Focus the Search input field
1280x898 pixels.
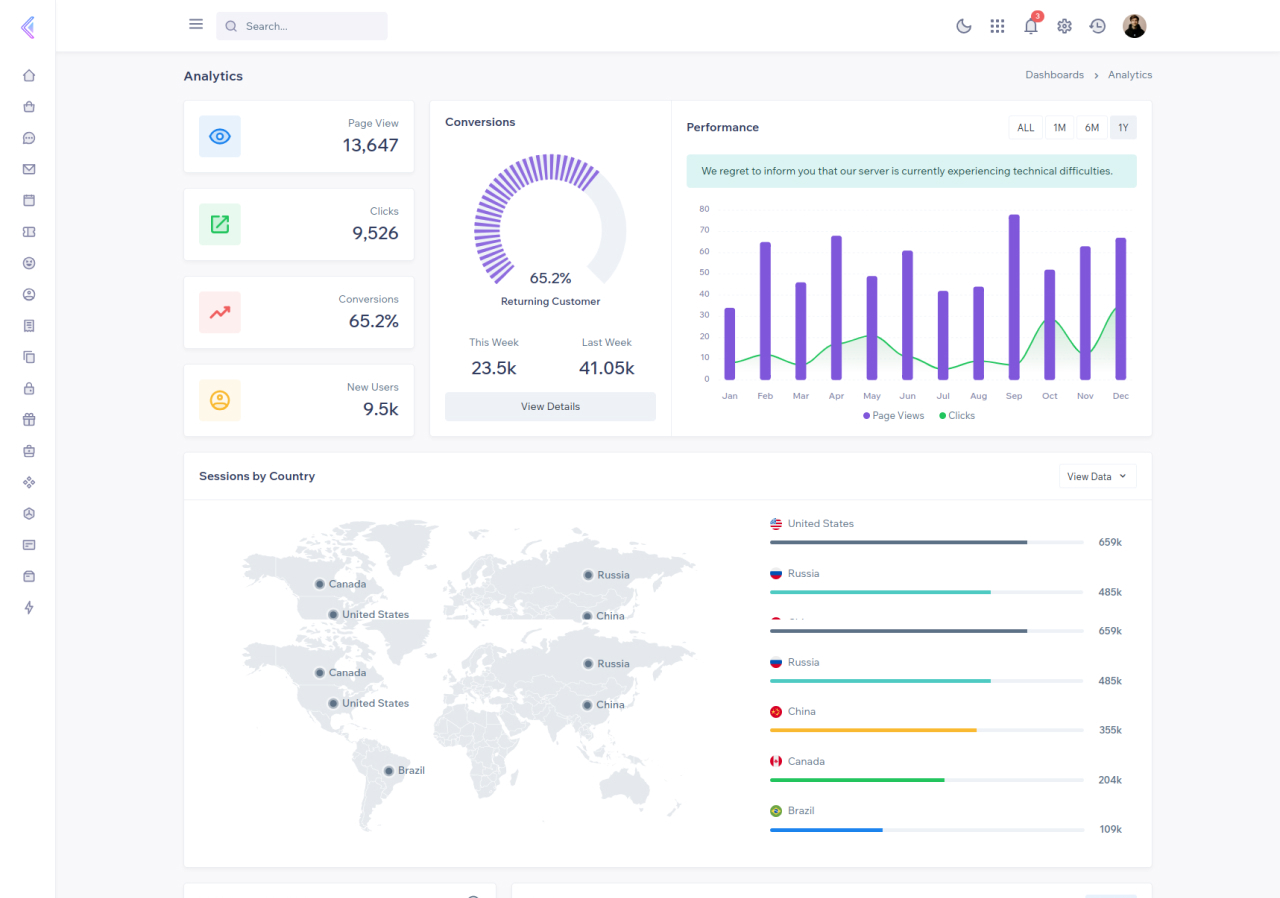[302, 26]
